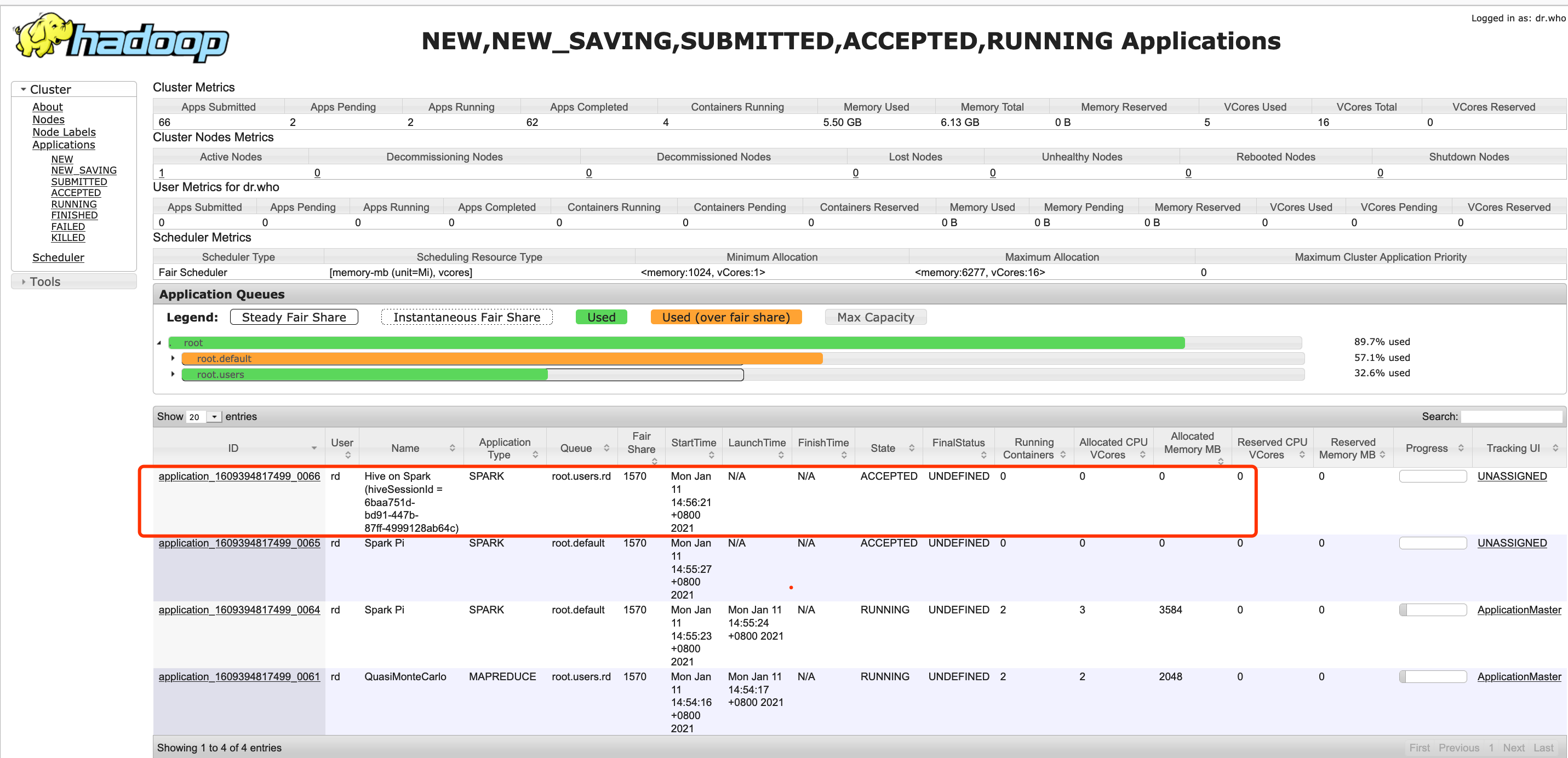The width and height of the screenshot is (1568, 758).
Task: Click the Steady Fair Share legend box
Action: click(x=294, y=317)
